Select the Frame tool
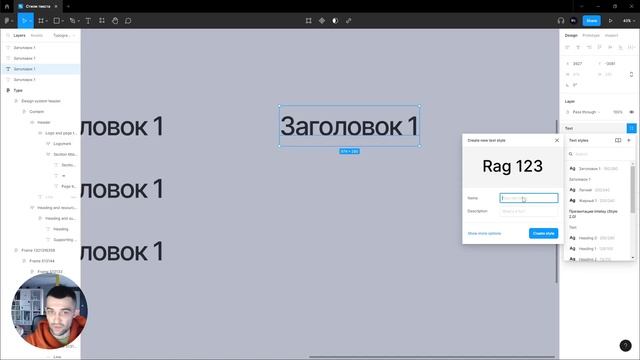 tap(41, 20)
